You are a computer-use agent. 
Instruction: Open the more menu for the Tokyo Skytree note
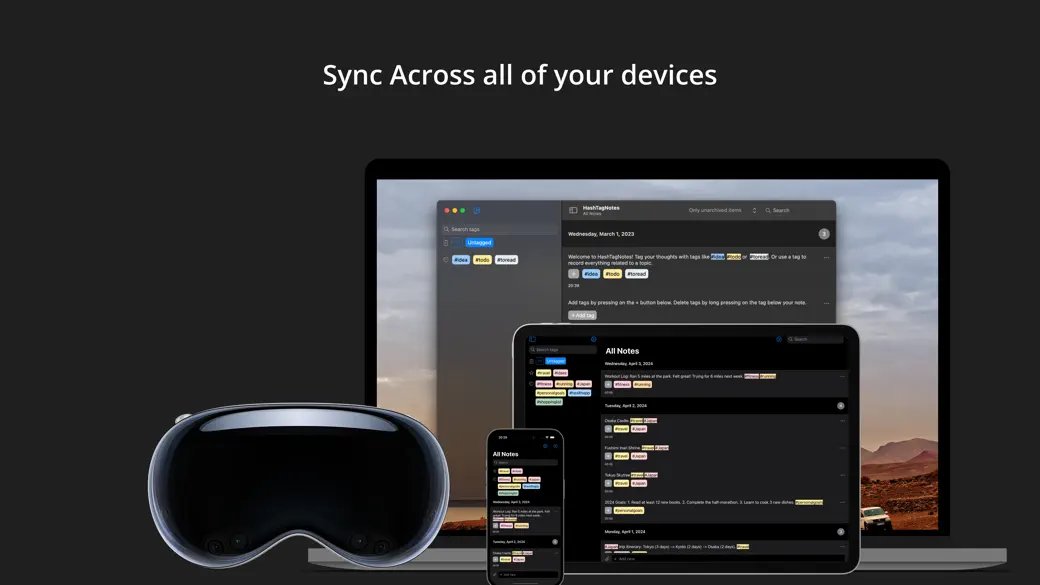click(842, 476)
